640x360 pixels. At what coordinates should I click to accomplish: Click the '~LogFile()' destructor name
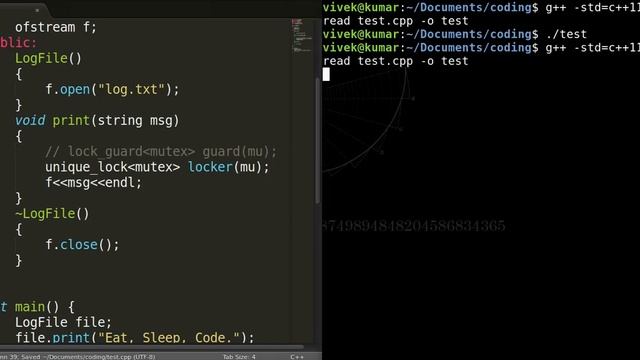pyautogui.click(x=52, y=214)
